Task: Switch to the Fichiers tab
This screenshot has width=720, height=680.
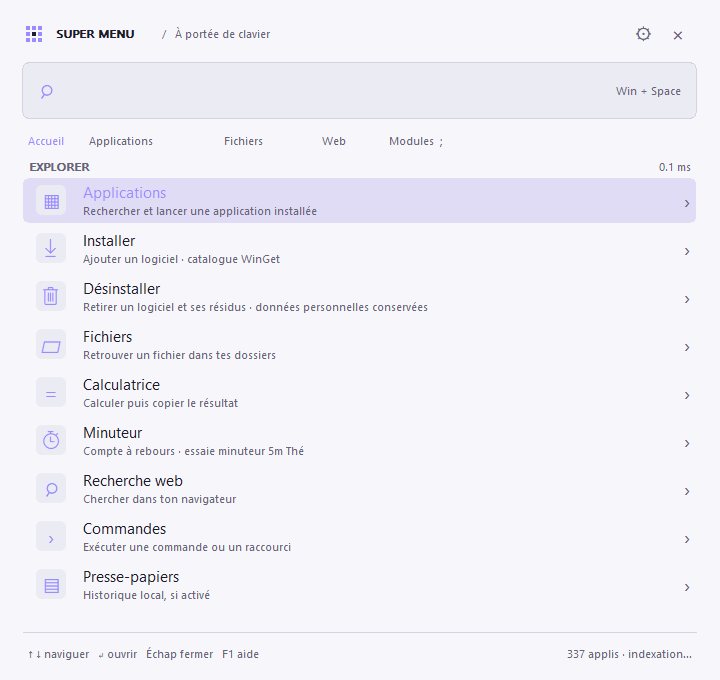Action: pyautogui.click(x=243, y=141)
